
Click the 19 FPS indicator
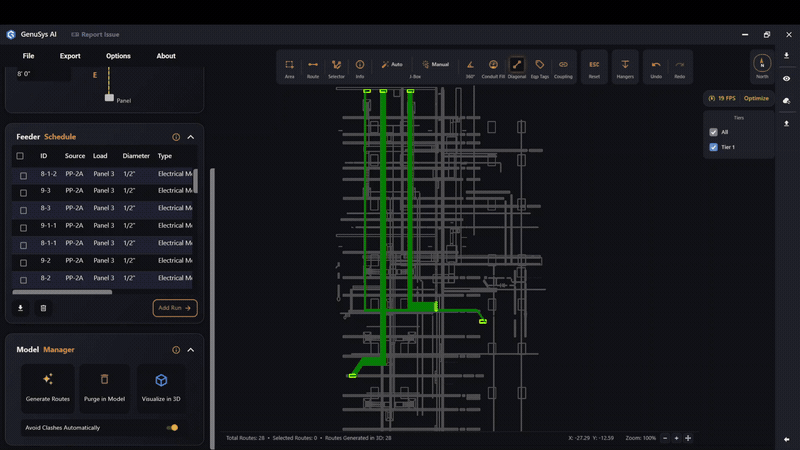tap(722, 98)
